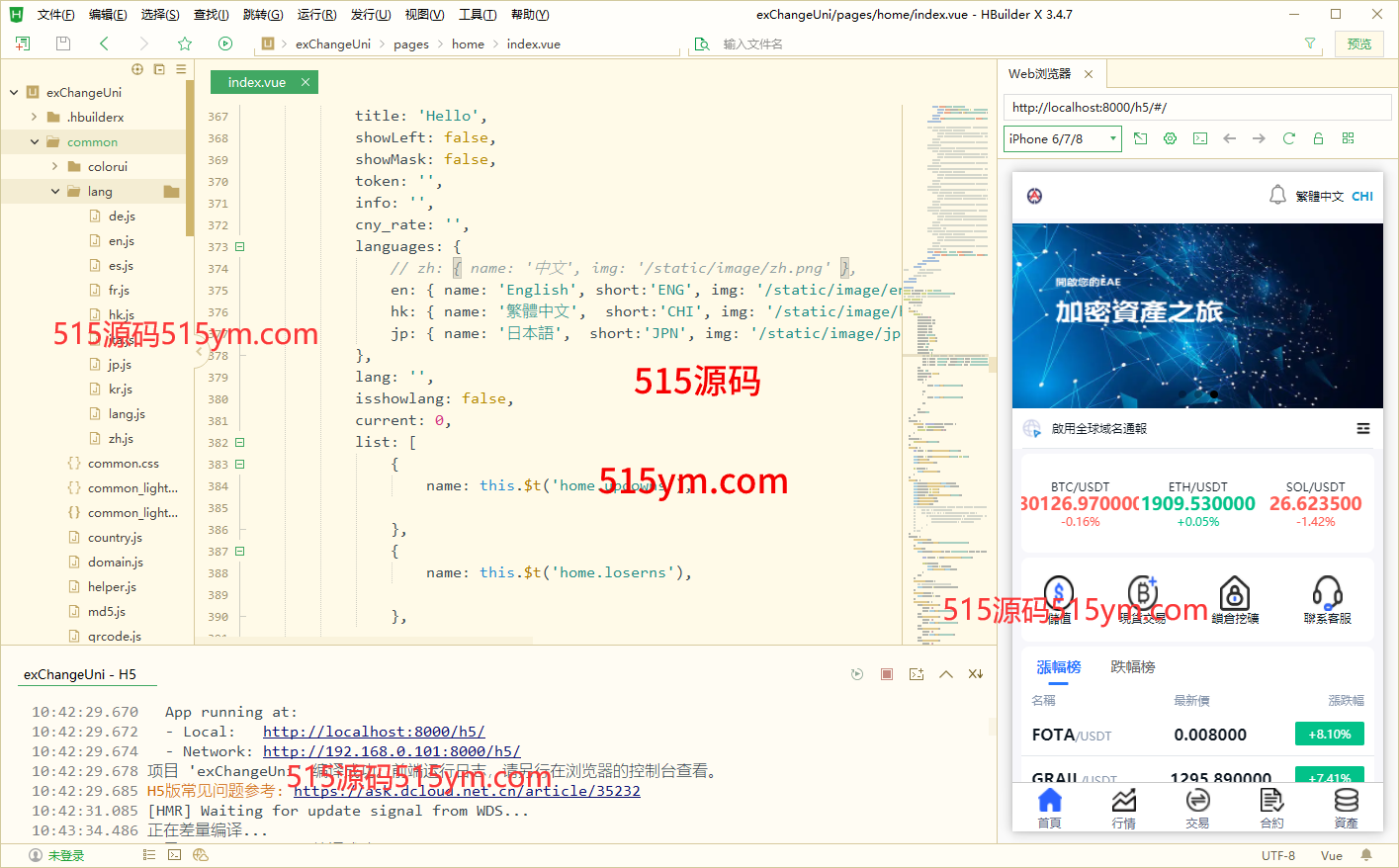
Task: Open the 运行(R) menu
Action: pos(316,15)
